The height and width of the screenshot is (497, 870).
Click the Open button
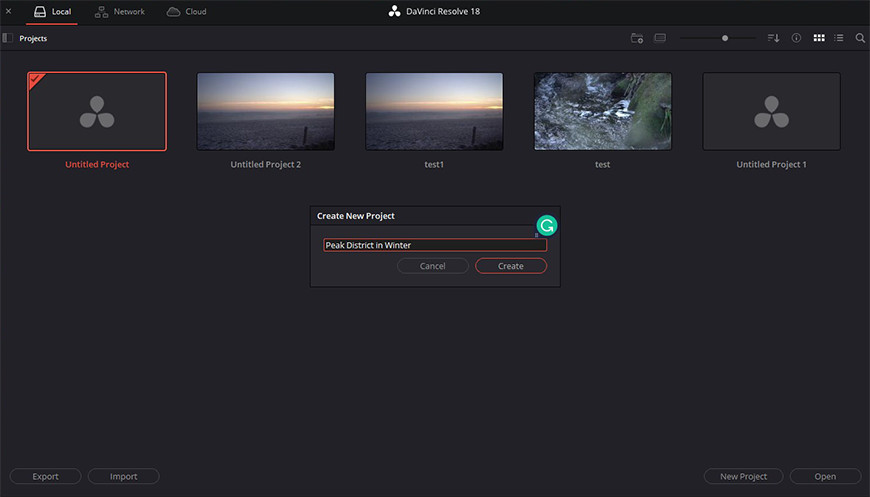coord(825,476)
